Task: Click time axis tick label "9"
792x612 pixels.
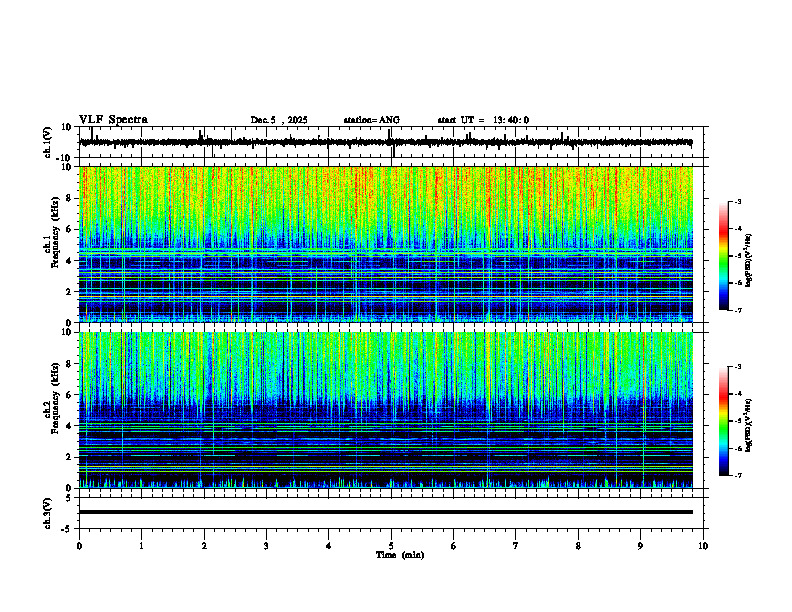Action: click(640, 546)
